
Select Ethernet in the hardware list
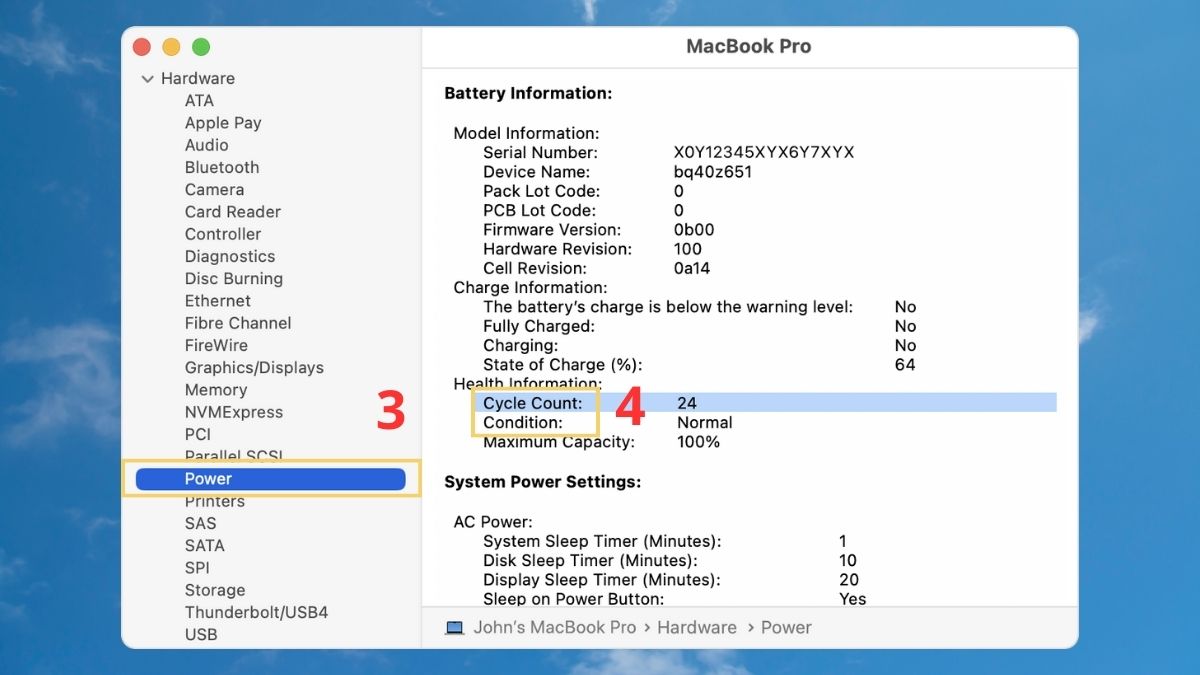pyautogui.click(x=217, y=300)
